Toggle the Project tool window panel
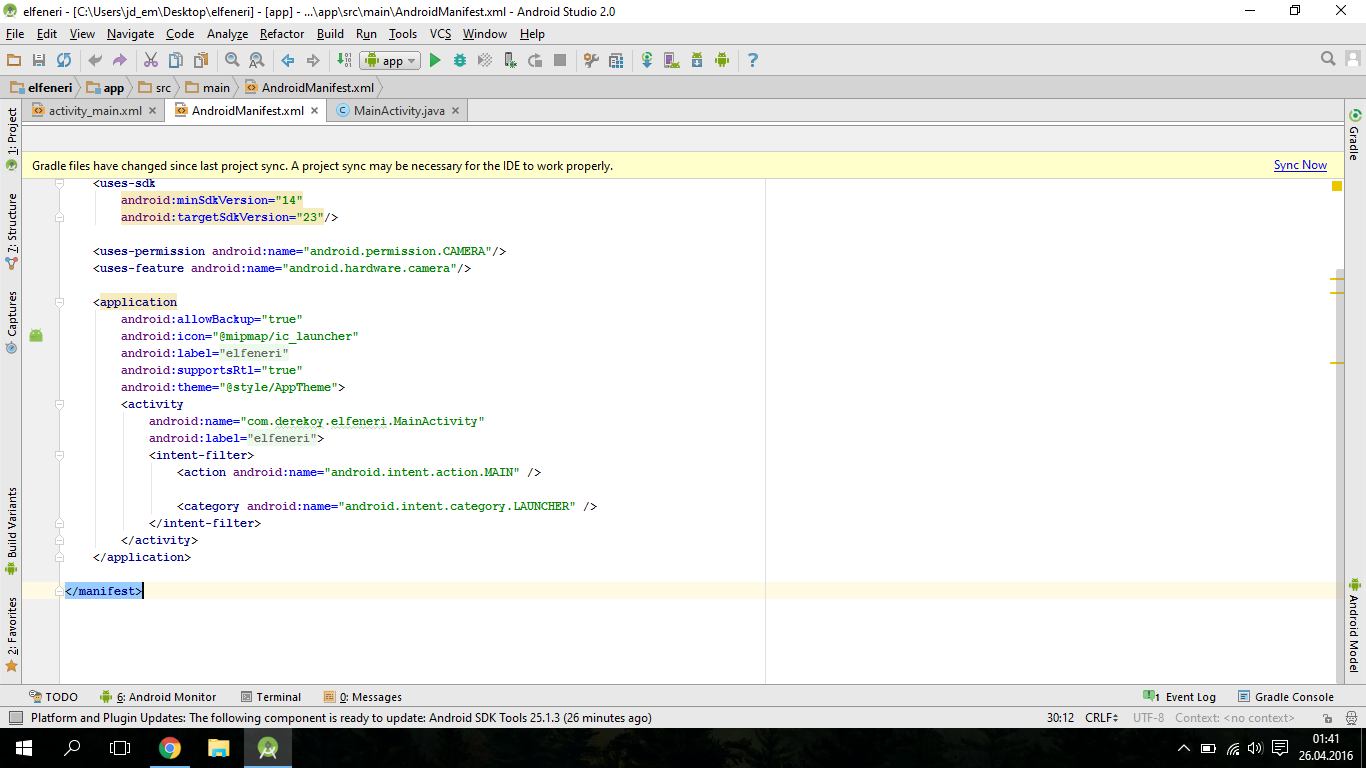The height and width of the screenshot is (768, 1366). [12, 130]
